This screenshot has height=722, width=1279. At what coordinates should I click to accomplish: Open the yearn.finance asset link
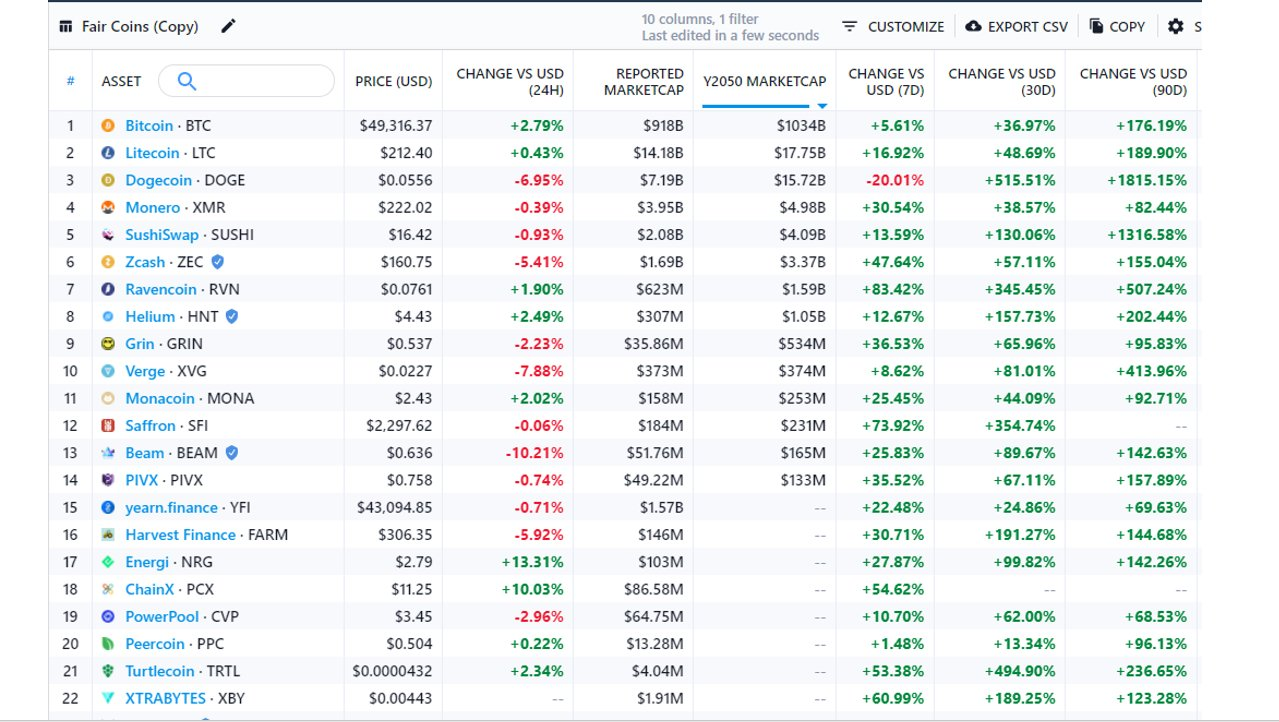click(171, 508)
